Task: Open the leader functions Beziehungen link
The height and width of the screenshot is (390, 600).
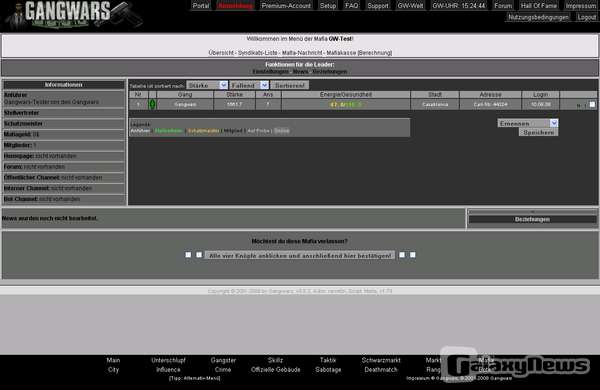Action: click(x=330, y=72)
